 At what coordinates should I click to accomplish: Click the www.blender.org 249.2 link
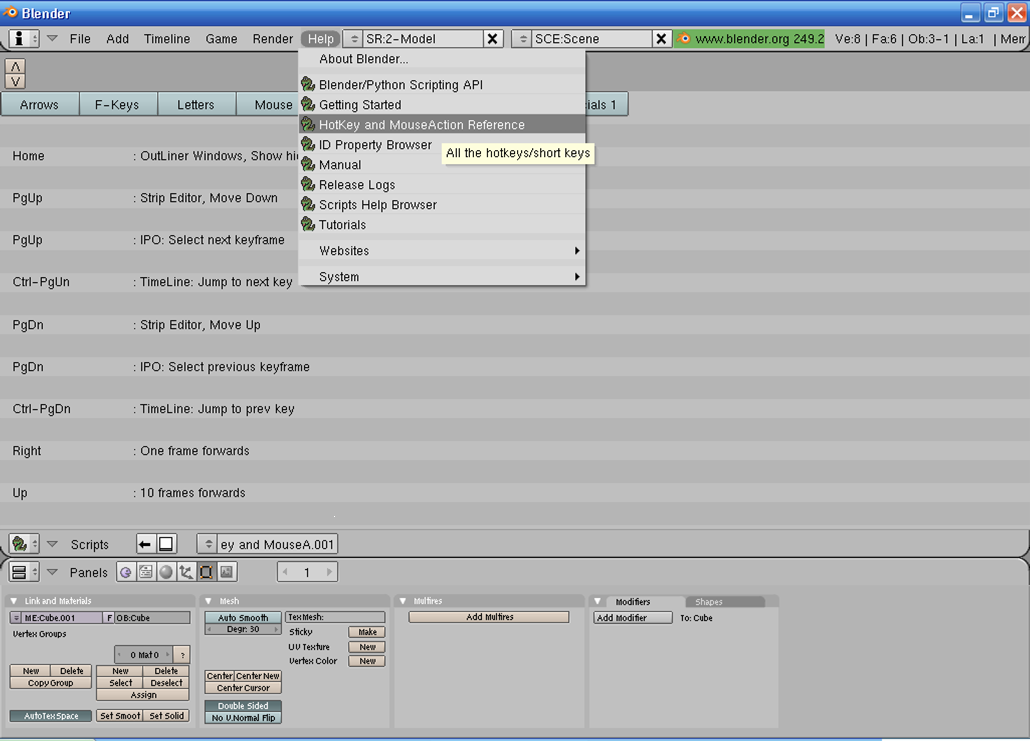coord(759,39)
